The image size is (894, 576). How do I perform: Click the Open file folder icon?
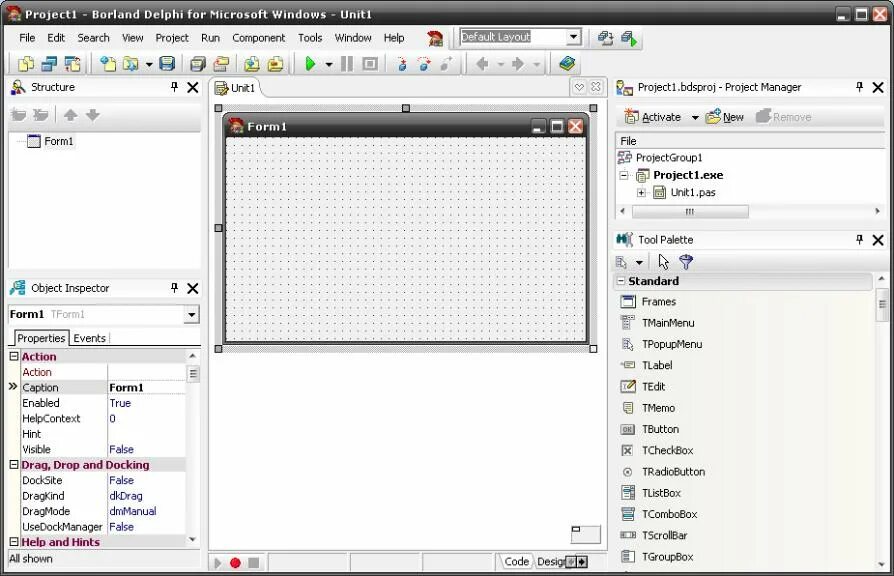(x=131, y=64)
